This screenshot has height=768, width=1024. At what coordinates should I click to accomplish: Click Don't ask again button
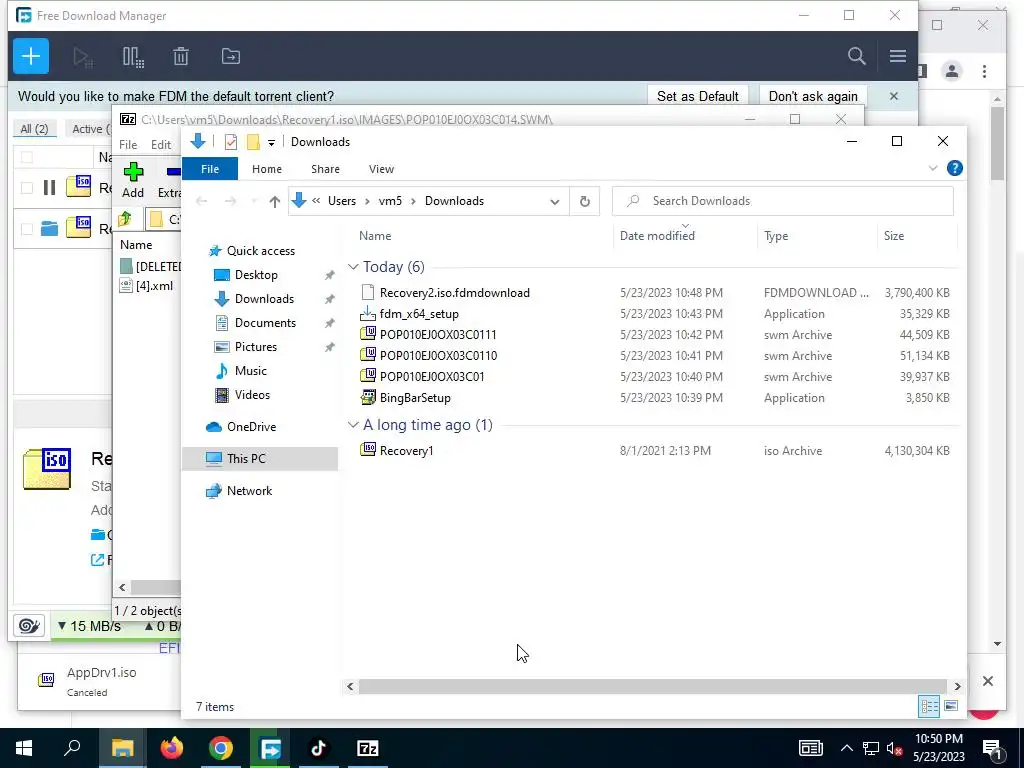coord(812,96)
